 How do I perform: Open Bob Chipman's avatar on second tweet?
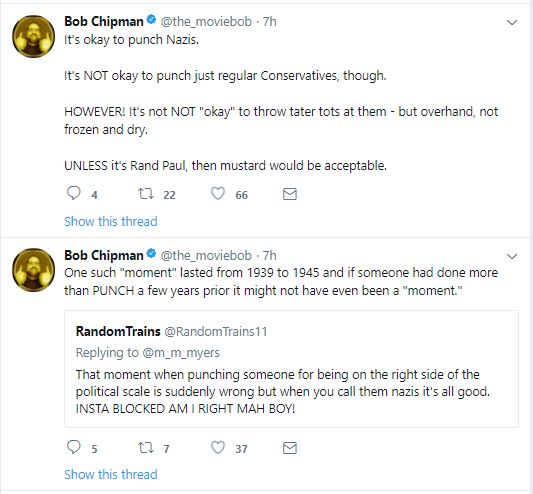[x=33, y=270]
